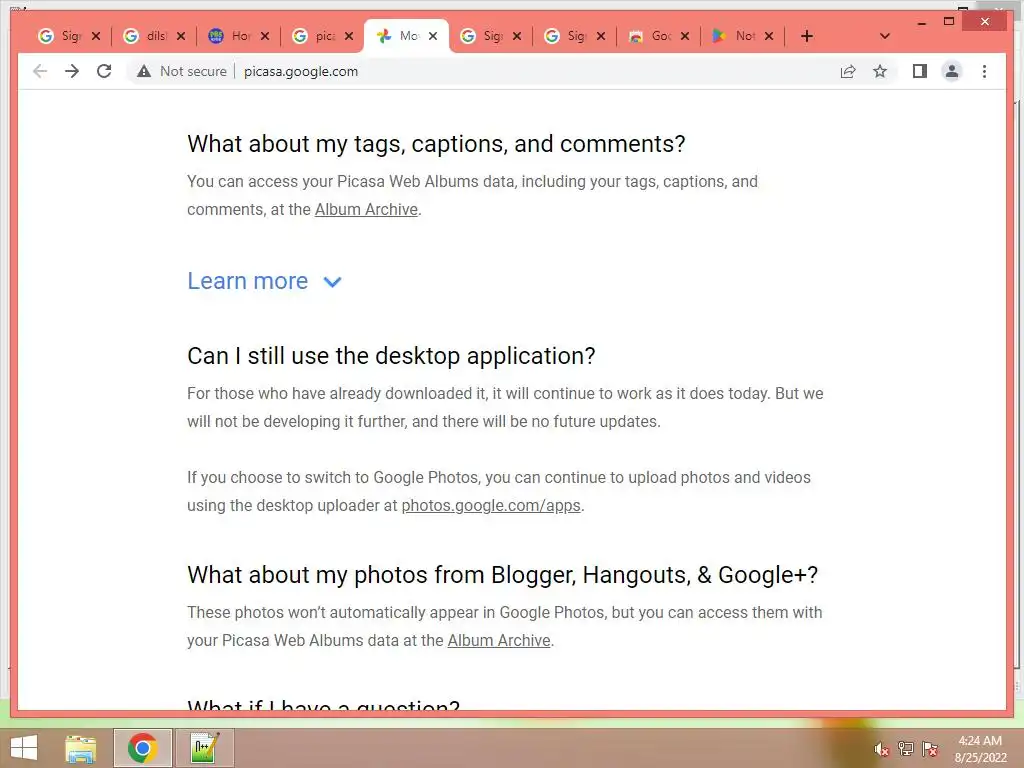Open Album Archive link under Blogger, Hangouts section
Screen dimensions: 1024x768
click(x=499, y=640)
